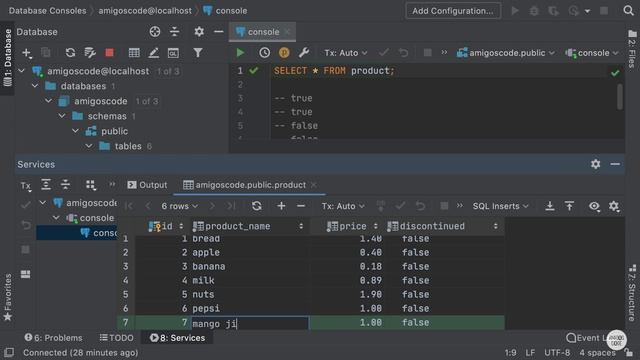Image resolution: width=640 pixels, height=360 pixels.
Task: Open 6: Problems in the status bar
Action: click(53, 338)
